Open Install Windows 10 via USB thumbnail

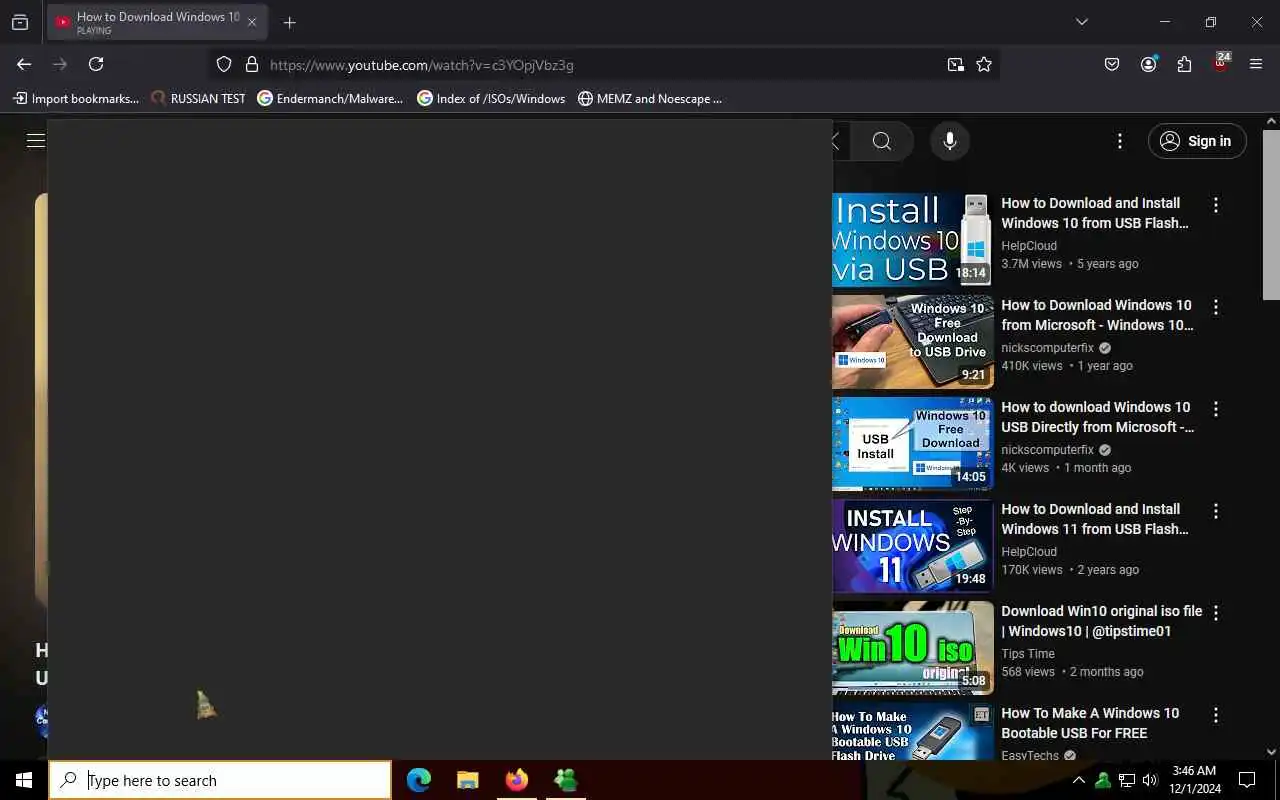click(x=912, y=240)
